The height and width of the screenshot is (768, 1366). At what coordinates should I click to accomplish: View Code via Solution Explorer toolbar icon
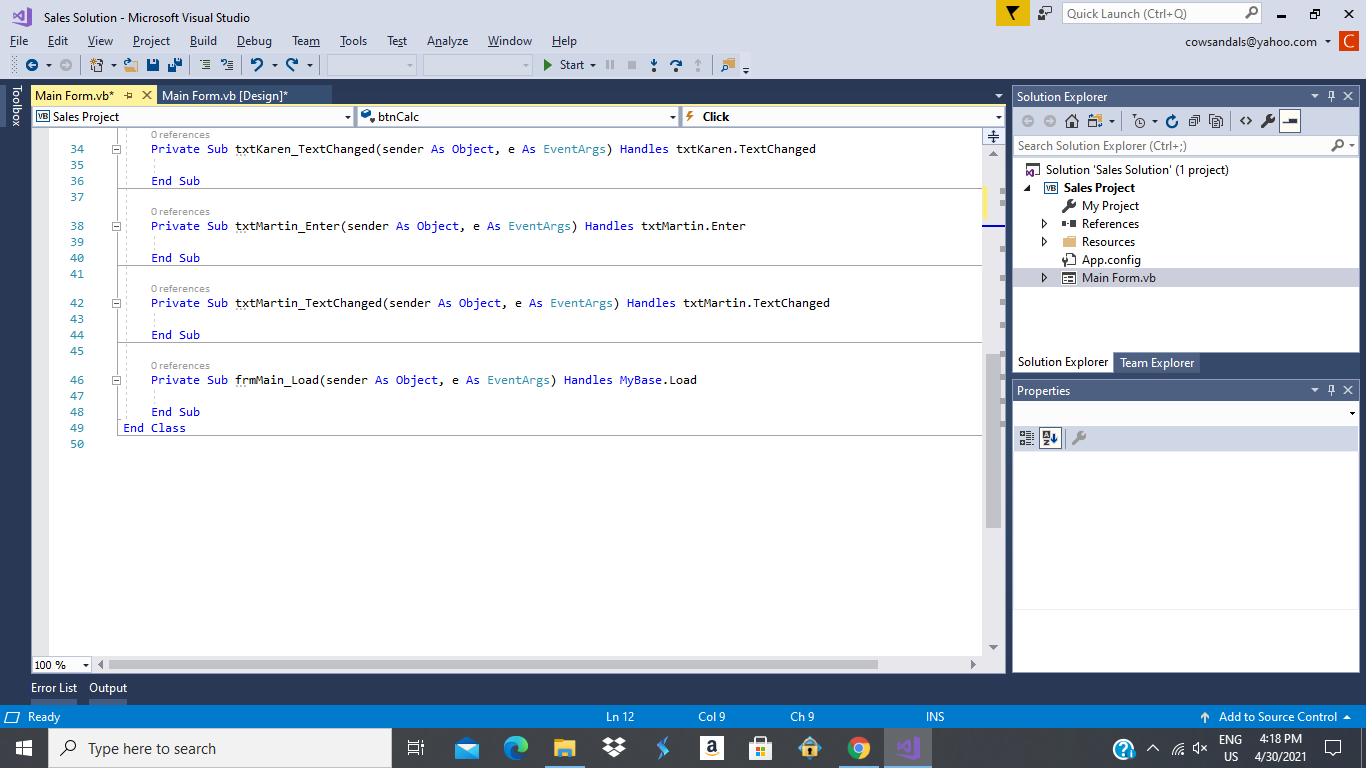[x=1245, y=121]
